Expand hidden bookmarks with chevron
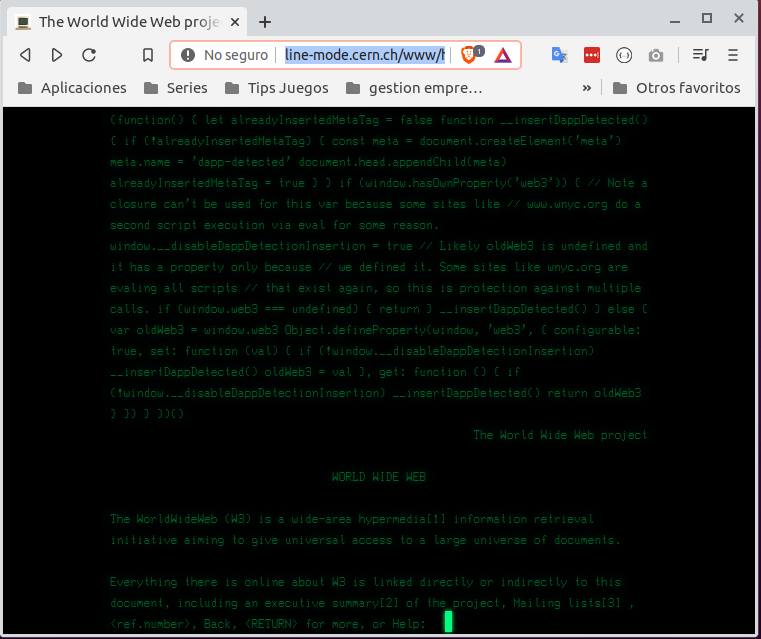 587,88
